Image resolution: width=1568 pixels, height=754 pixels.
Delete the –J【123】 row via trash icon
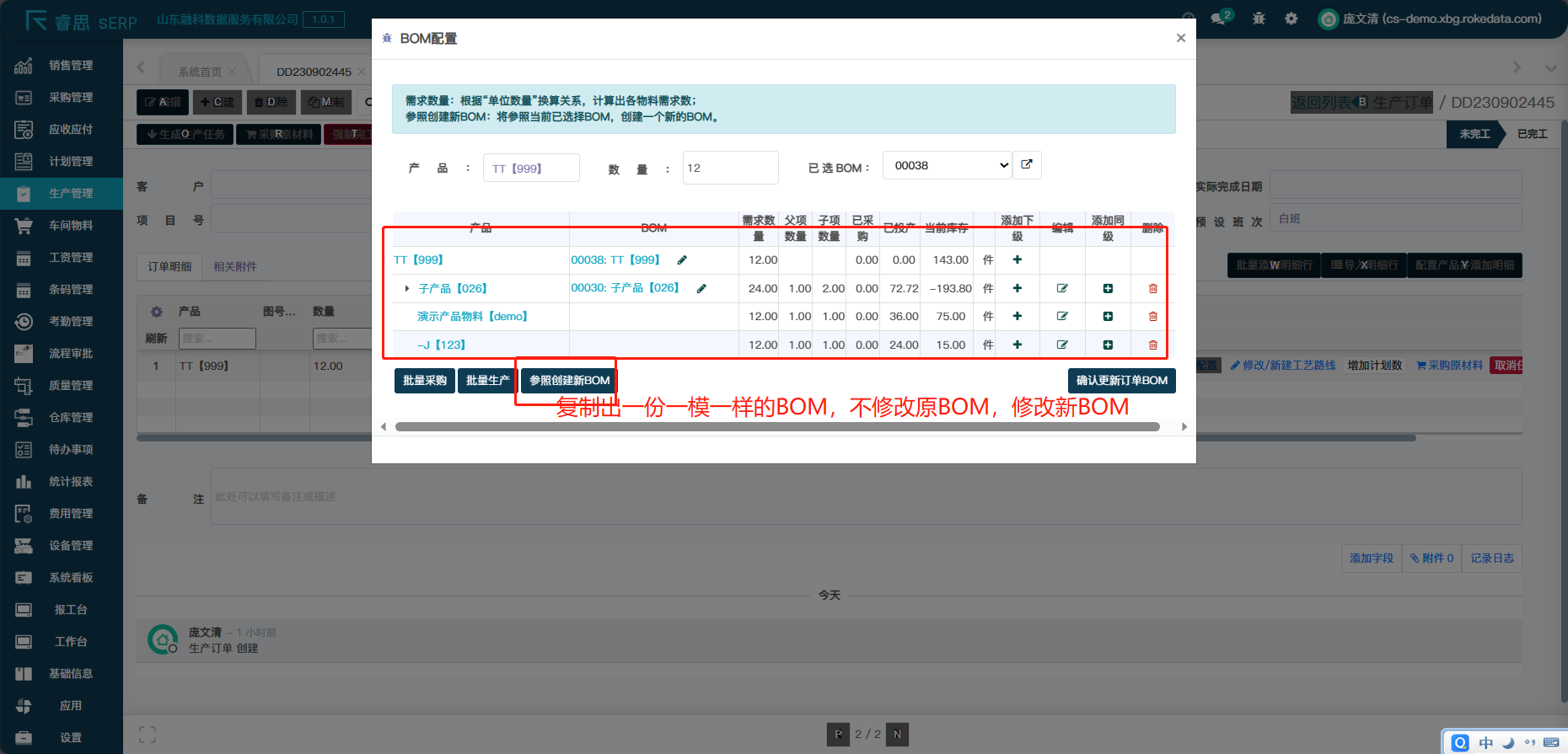tap(1152, 345)
